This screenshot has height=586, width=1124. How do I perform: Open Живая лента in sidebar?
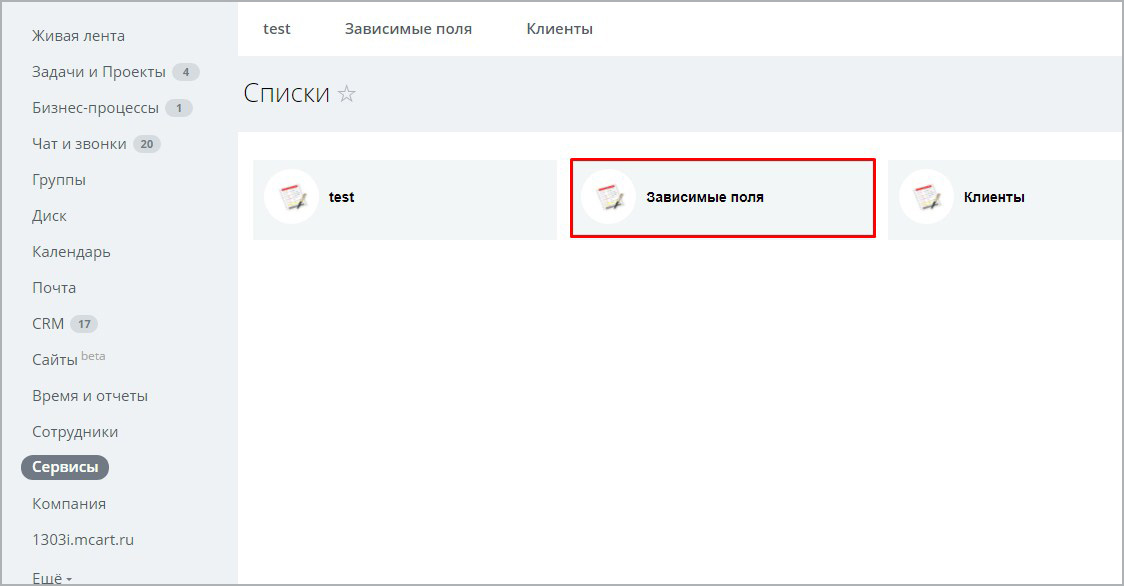point(78,36)
